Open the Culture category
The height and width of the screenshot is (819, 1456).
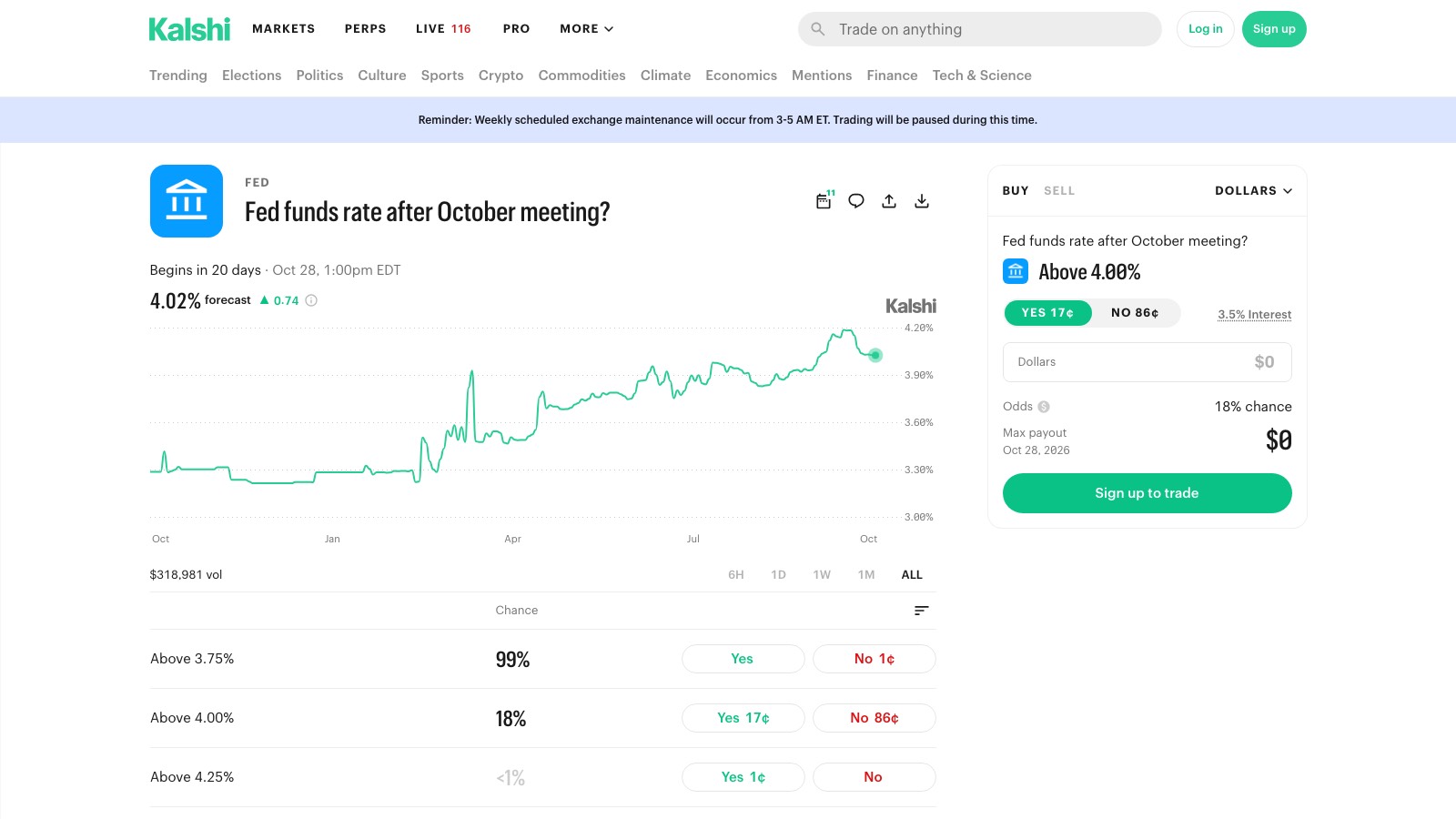pos(382,76)
